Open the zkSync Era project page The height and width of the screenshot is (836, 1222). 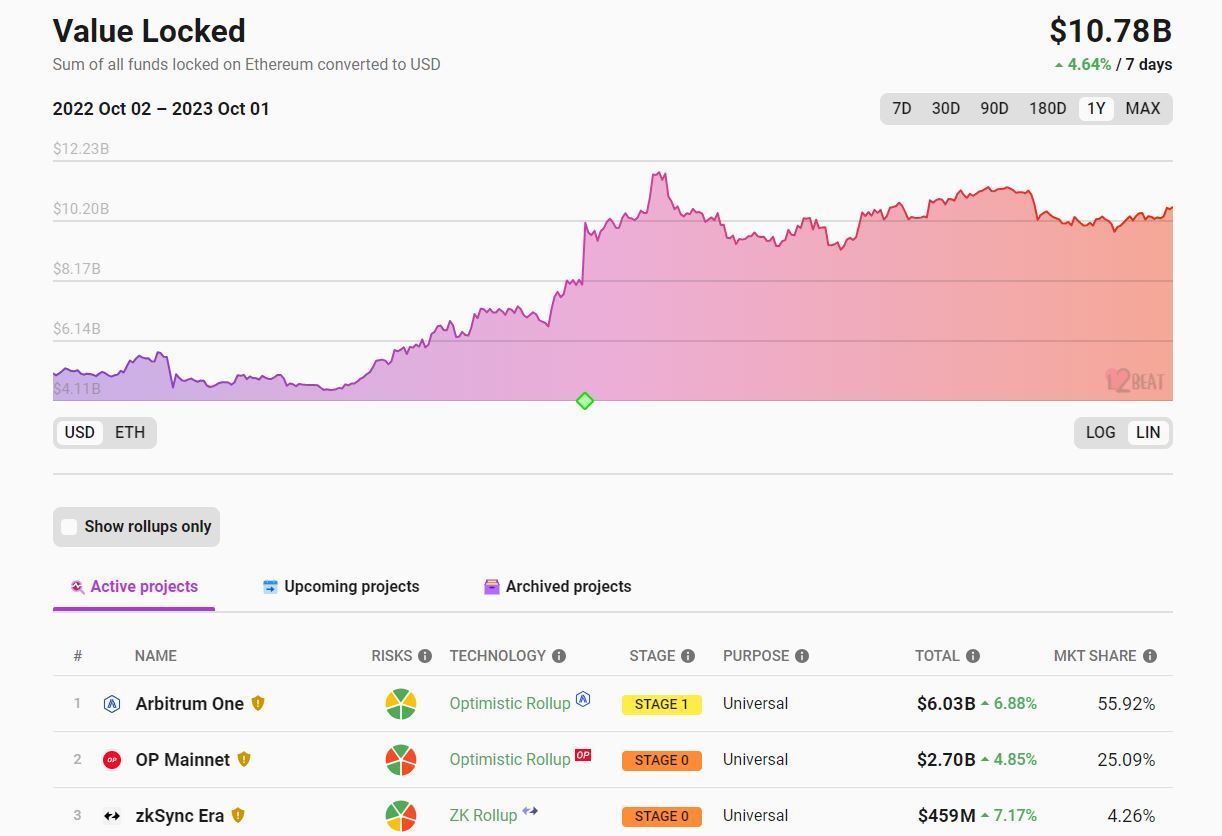click(x=180, y=816)
